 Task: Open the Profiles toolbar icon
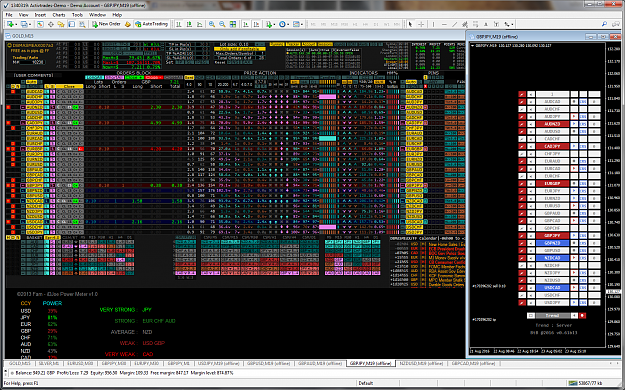[24, 24]
